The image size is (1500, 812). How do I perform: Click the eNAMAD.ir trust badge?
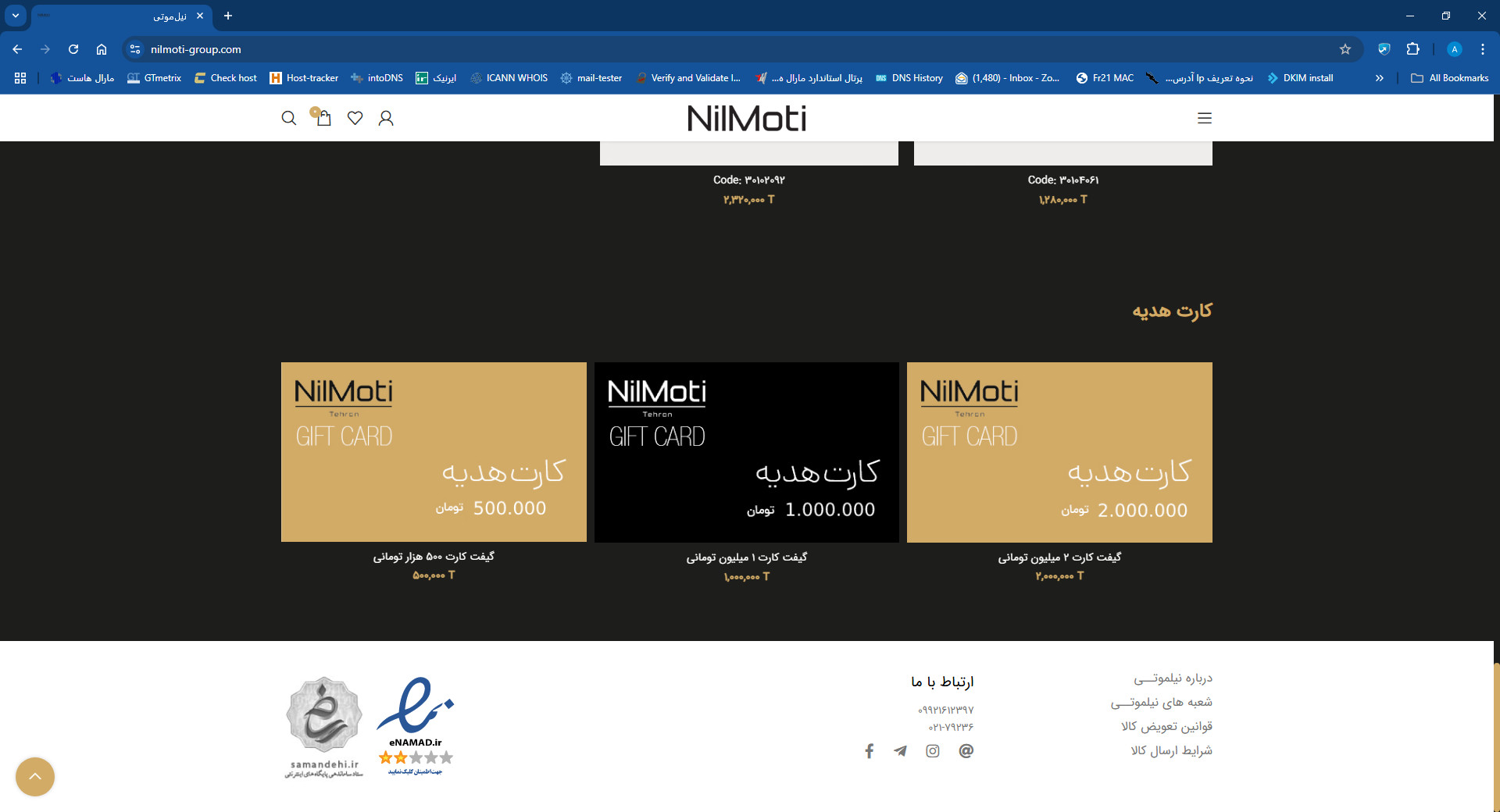(416, 725)
